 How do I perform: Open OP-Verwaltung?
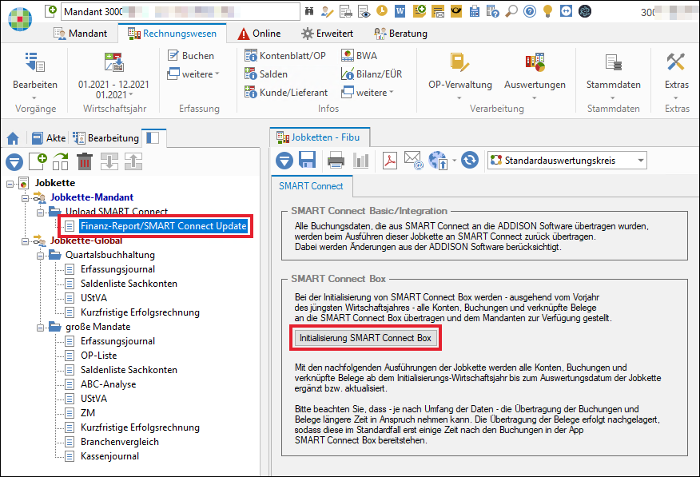460,76
